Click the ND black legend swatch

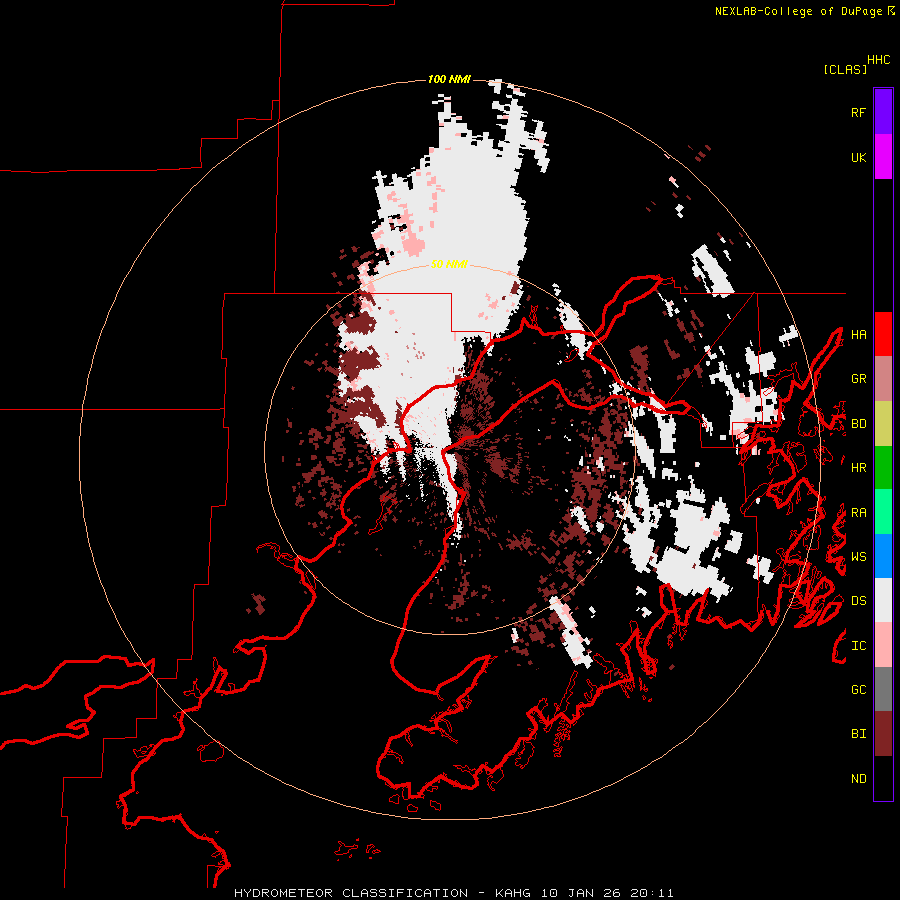883,778
